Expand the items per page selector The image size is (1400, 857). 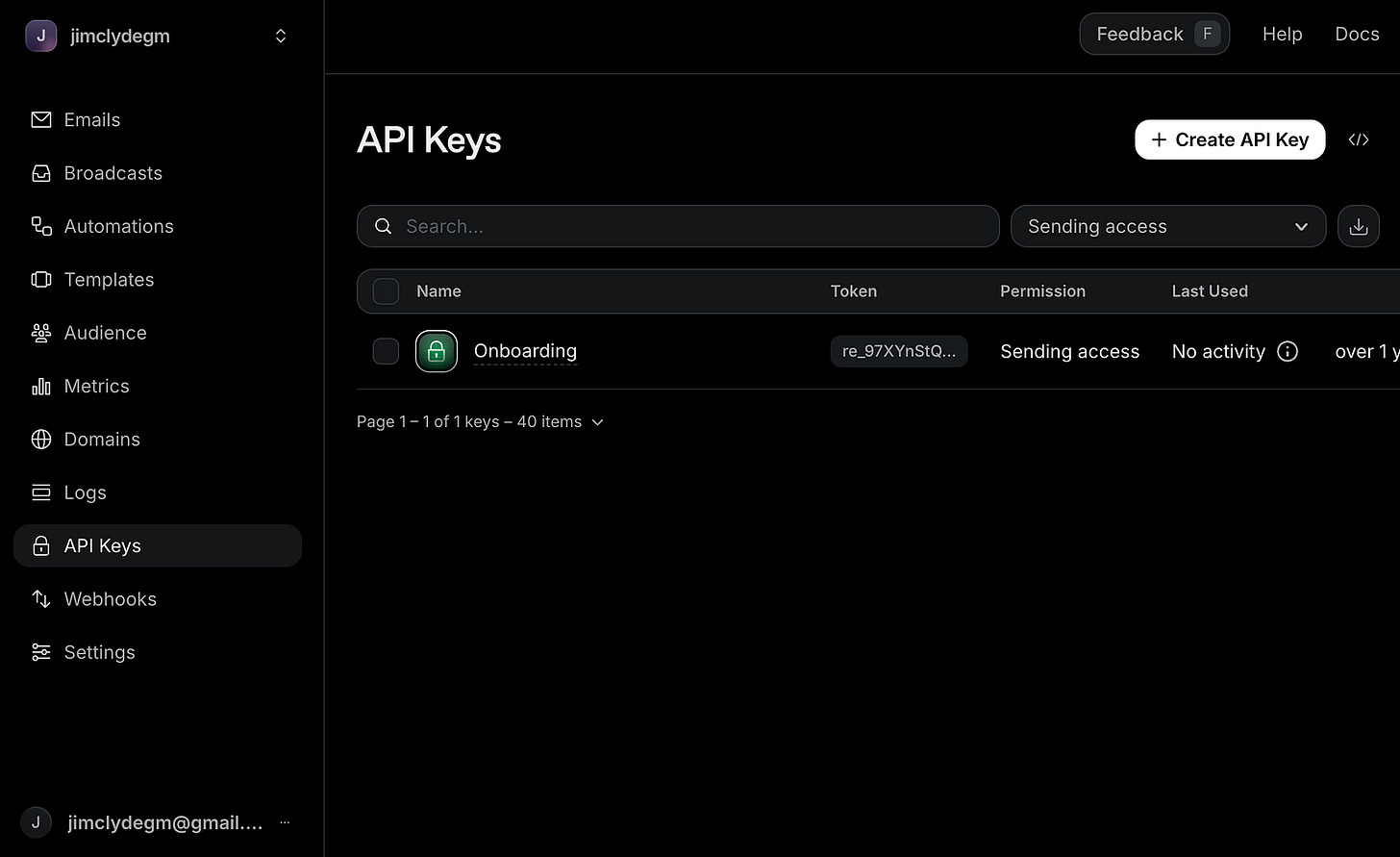tap(597, 421)
